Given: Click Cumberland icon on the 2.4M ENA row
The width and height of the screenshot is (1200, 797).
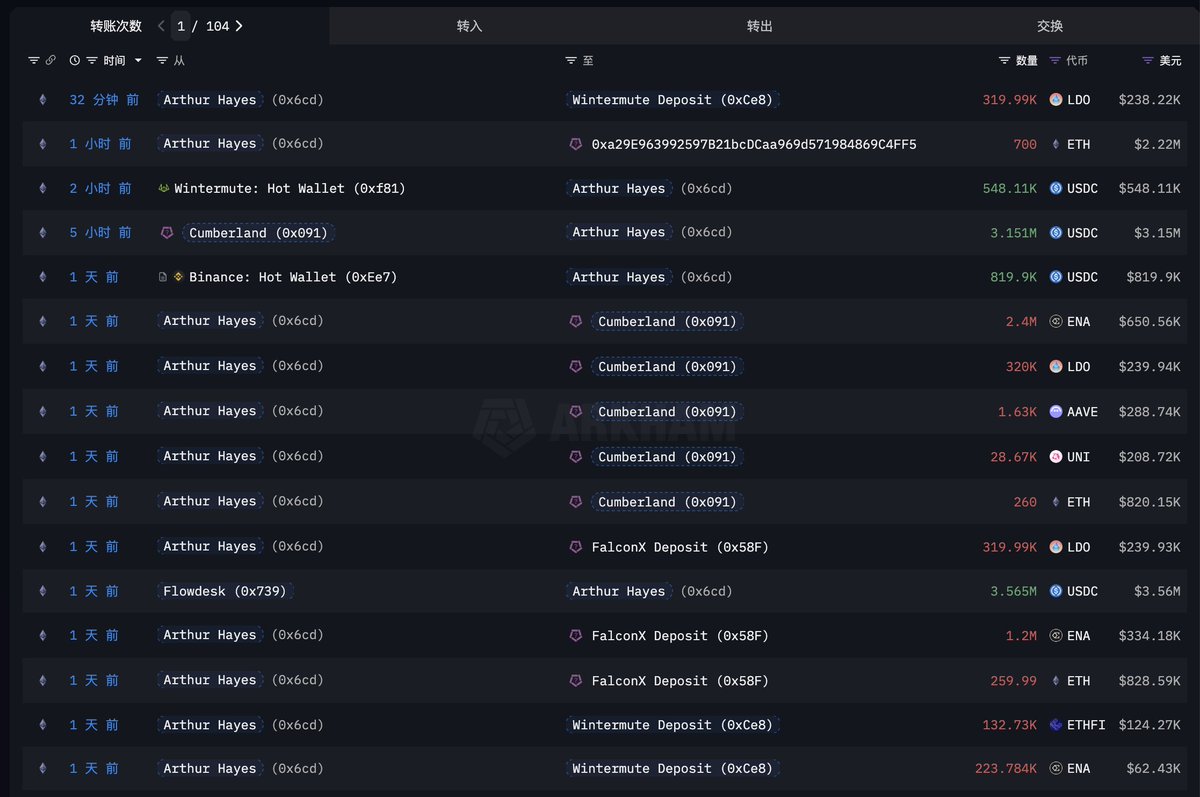Looking at the screenshot, I should tap(575, 322).
